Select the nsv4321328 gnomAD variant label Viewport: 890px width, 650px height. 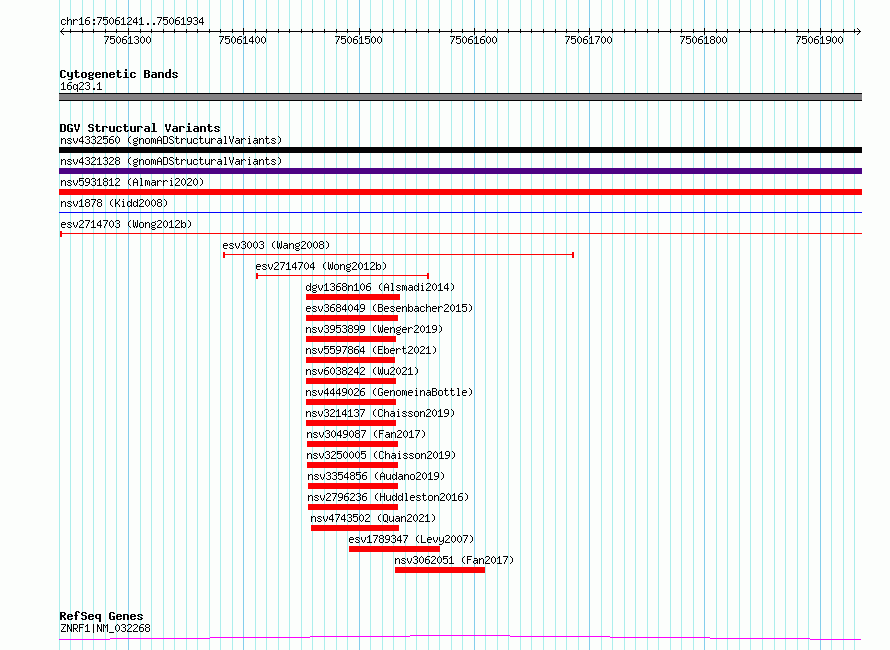(x=171, y=161)
